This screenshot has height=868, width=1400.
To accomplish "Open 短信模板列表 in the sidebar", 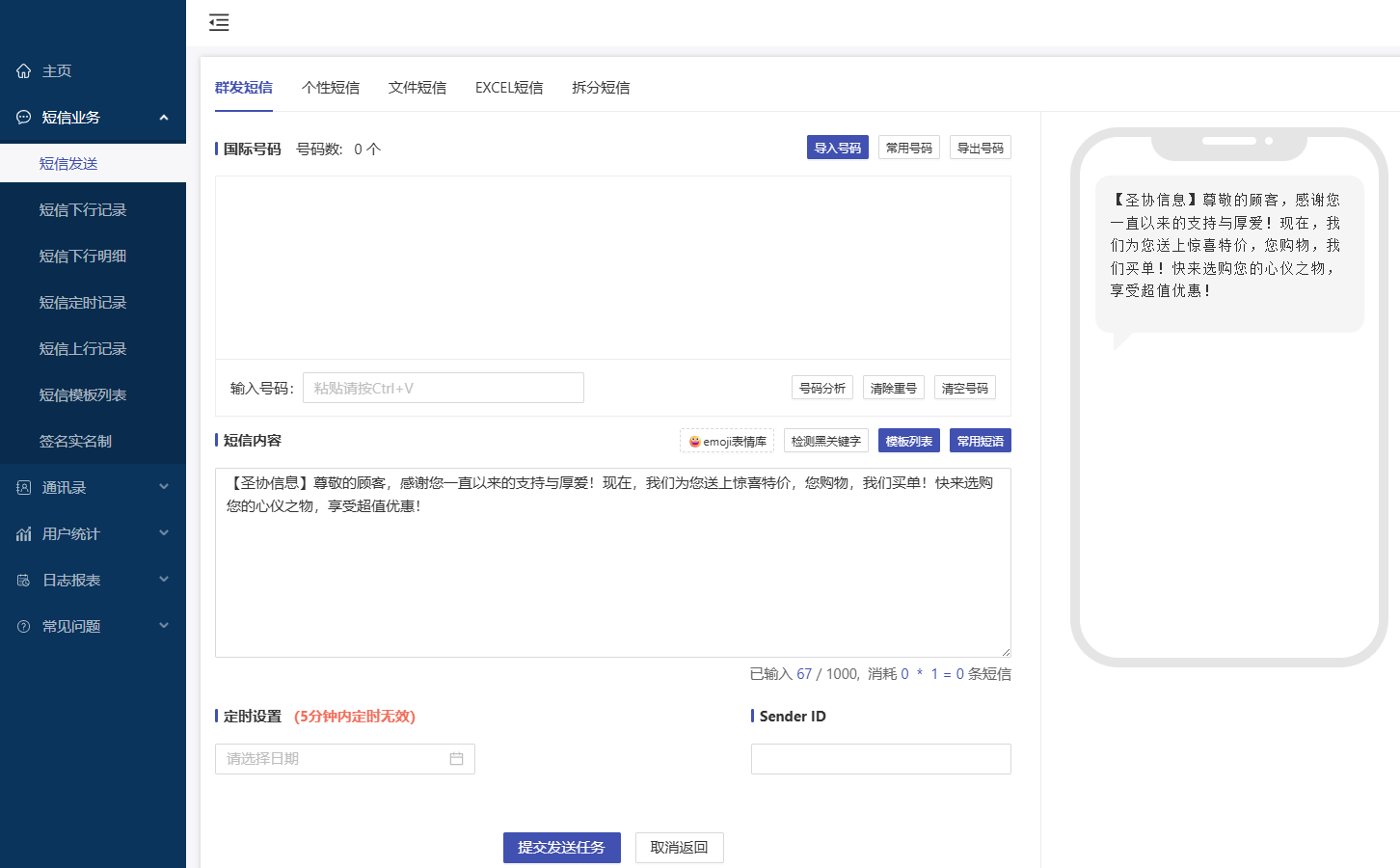I will [83, 395].
